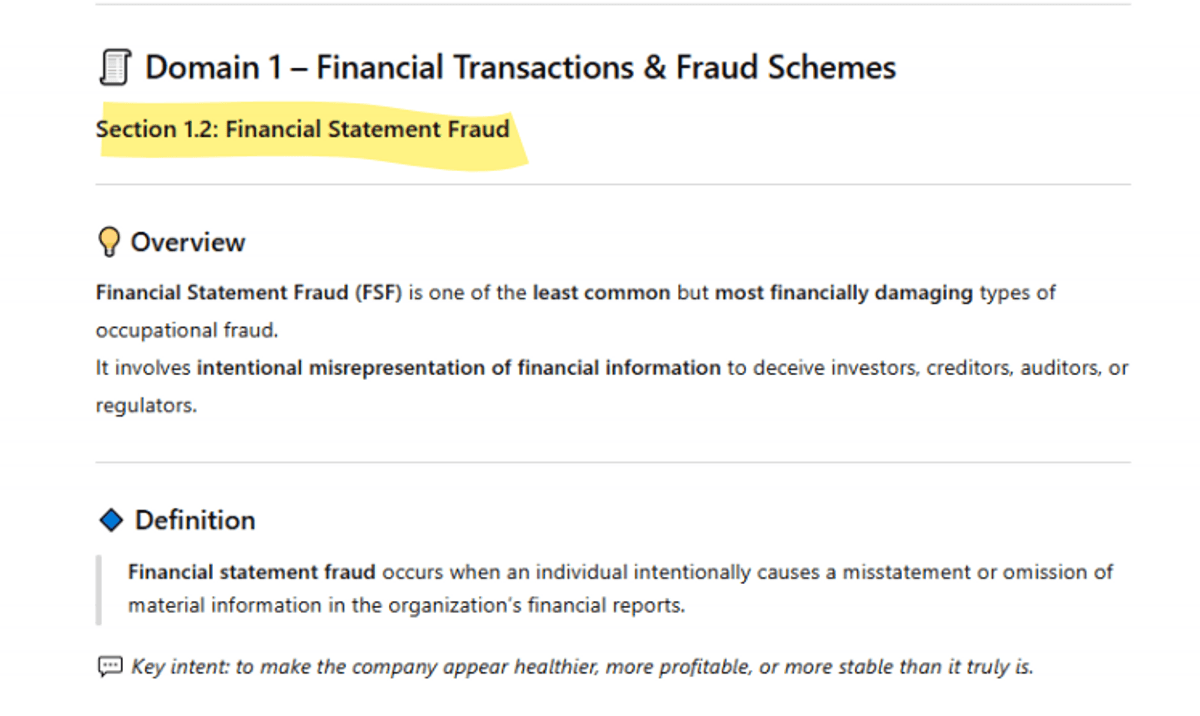Click the divider line above Definition heading
The width and height of the screenshot is (1200, 716).
(612, 462)
